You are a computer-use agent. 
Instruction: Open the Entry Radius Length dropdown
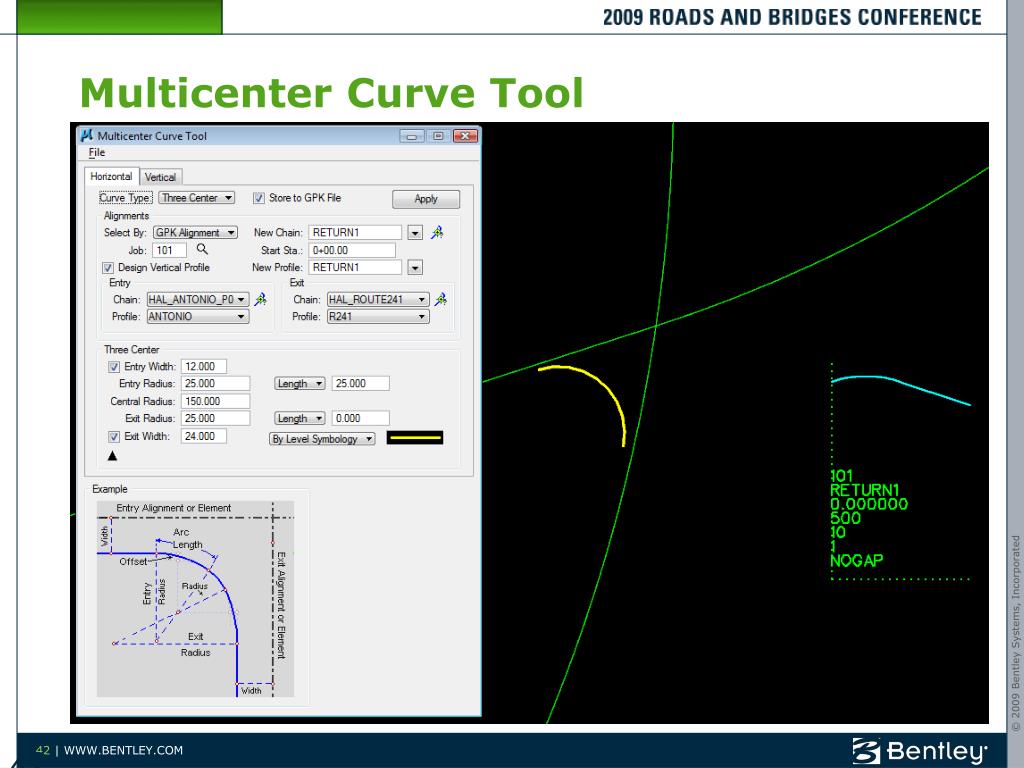tap(300, 383)
